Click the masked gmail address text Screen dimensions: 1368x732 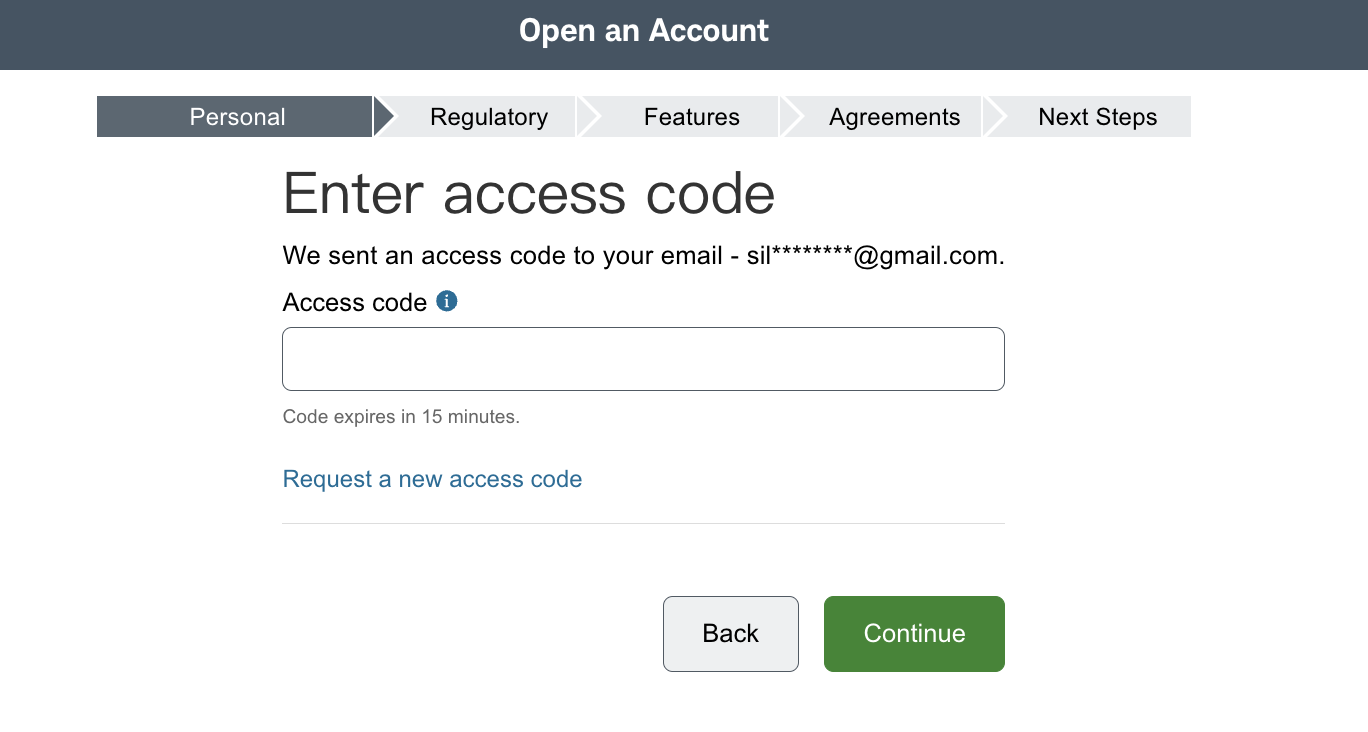click(x=875, y=255)
